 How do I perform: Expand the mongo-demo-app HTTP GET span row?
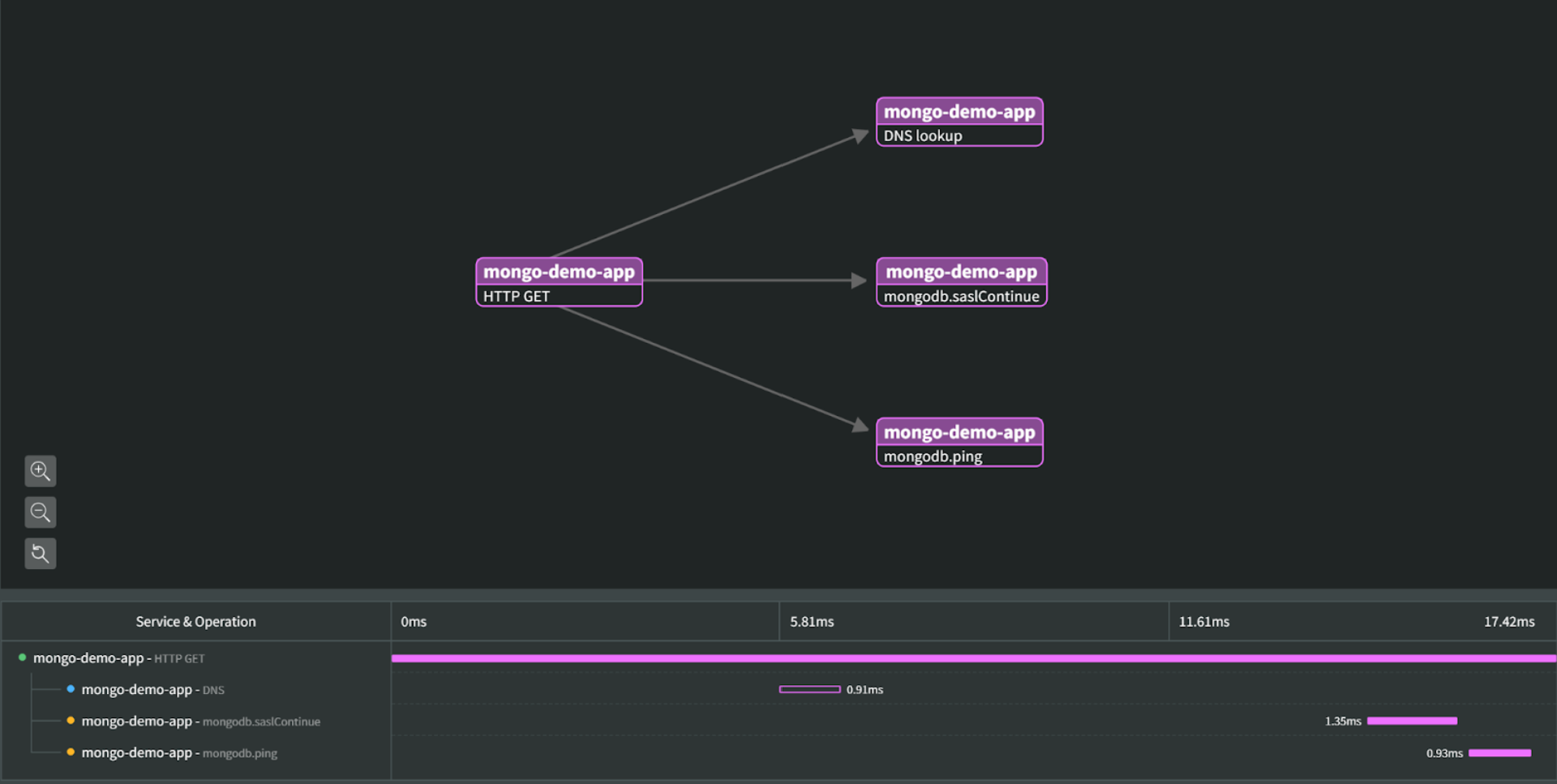pyautogui.click(x=118, y=658)
